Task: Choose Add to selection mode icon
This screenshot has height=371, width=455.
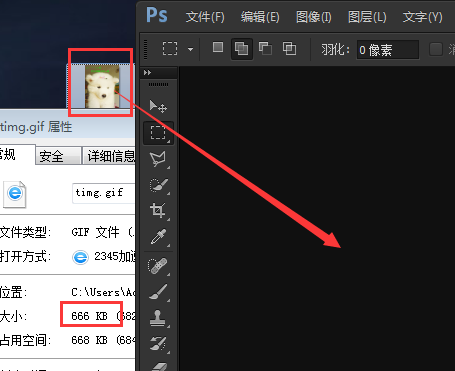Action: point(241,49)
